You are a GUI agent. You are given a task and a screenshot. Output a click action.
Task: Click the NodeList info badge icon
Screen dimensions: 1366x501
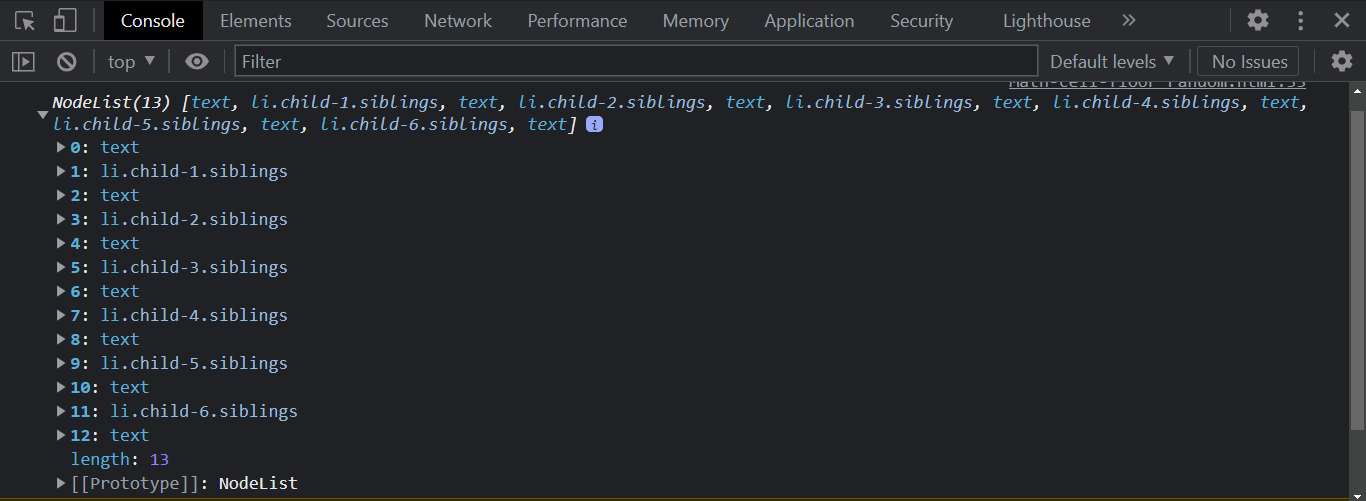594,125
